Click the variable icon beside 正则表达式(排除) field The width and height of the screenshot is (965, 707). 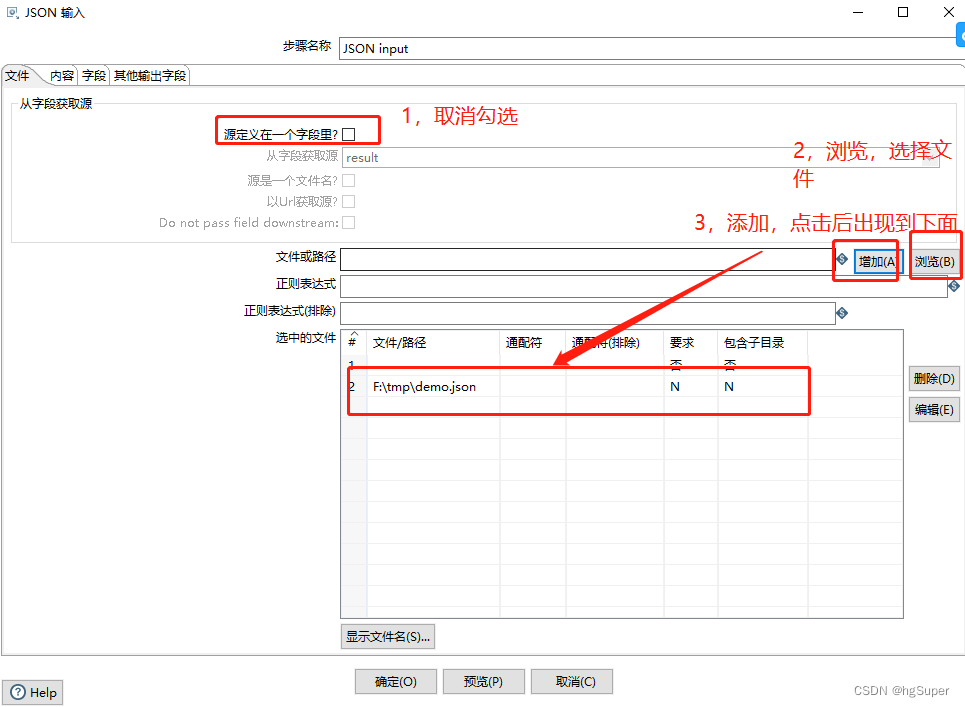(x=842, y=313)
